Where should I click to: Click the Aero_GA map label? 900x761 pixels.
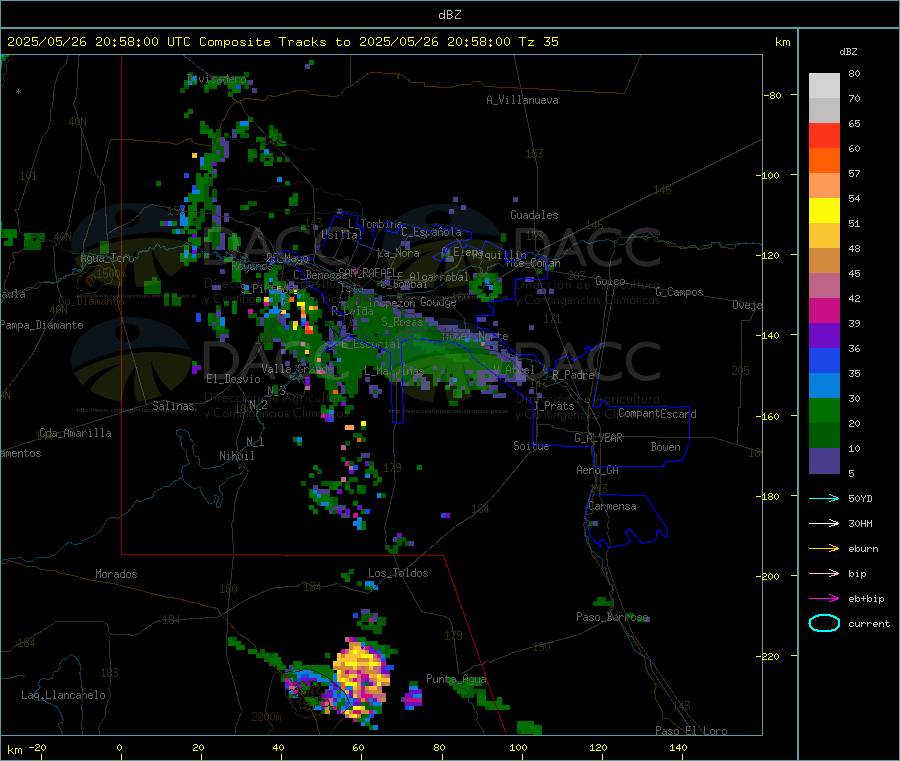(x=597, y=470)
